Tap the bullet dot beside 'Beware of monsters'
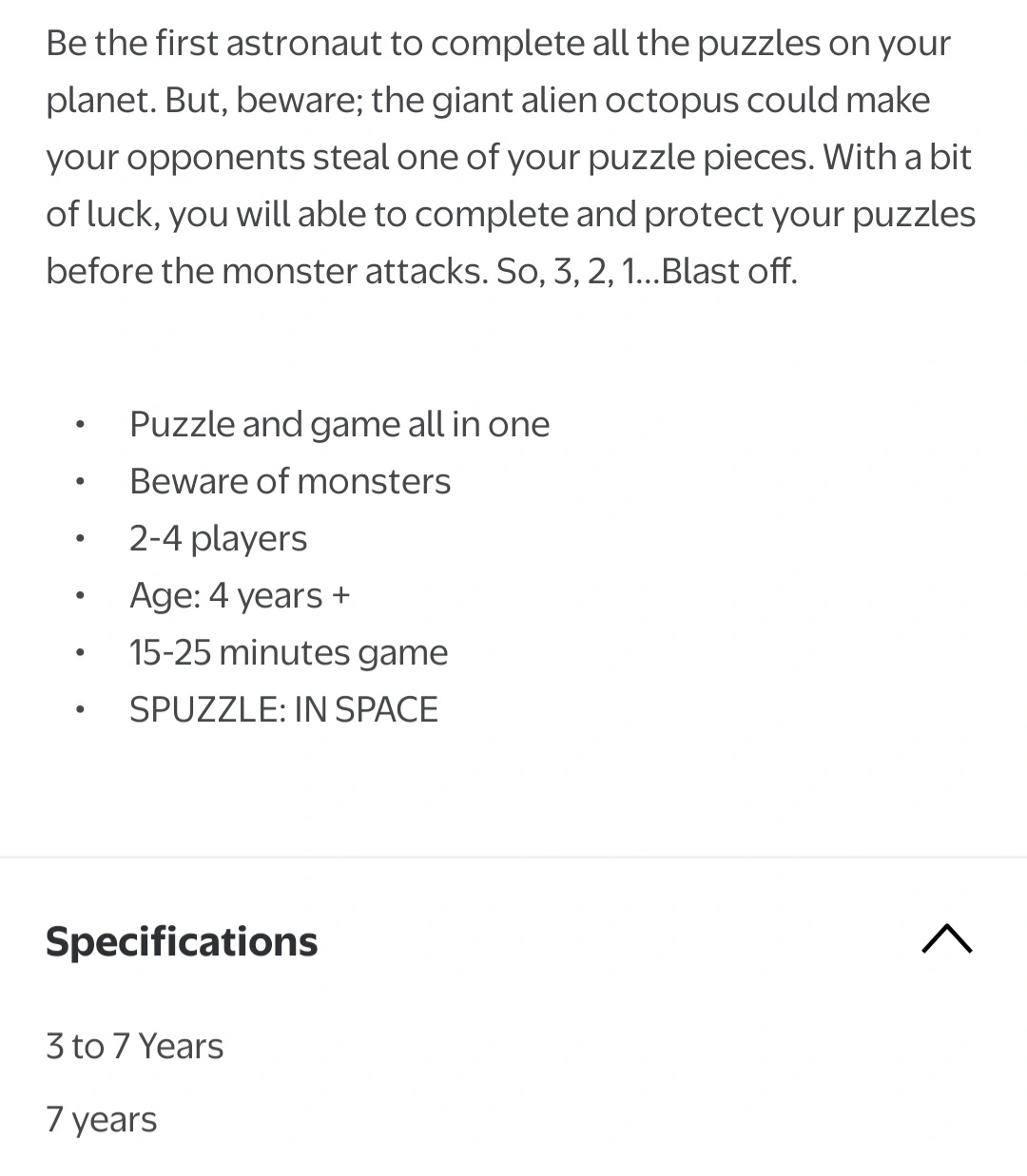This screenshot has width=1027, height=1176. click(x=82, y=482)
